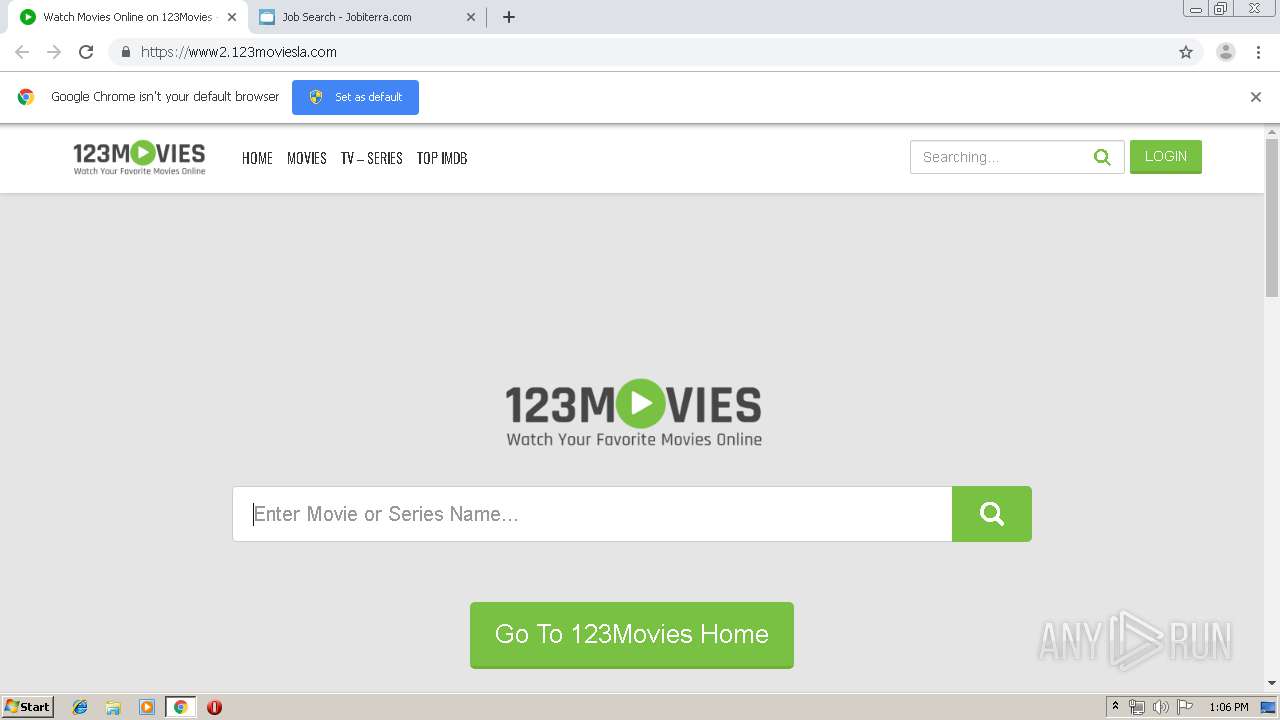Click the Show desktop button
The width and height of the screenshot is (1280, 720).
[x=1269, y=707]
